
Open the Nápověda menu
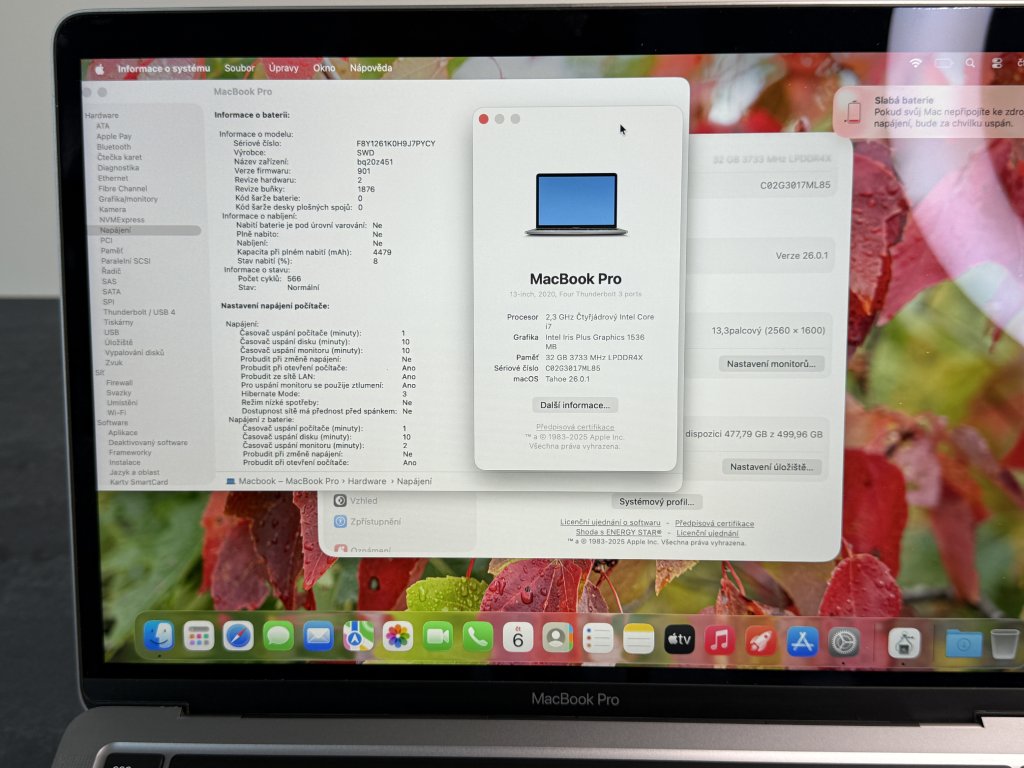371,68
